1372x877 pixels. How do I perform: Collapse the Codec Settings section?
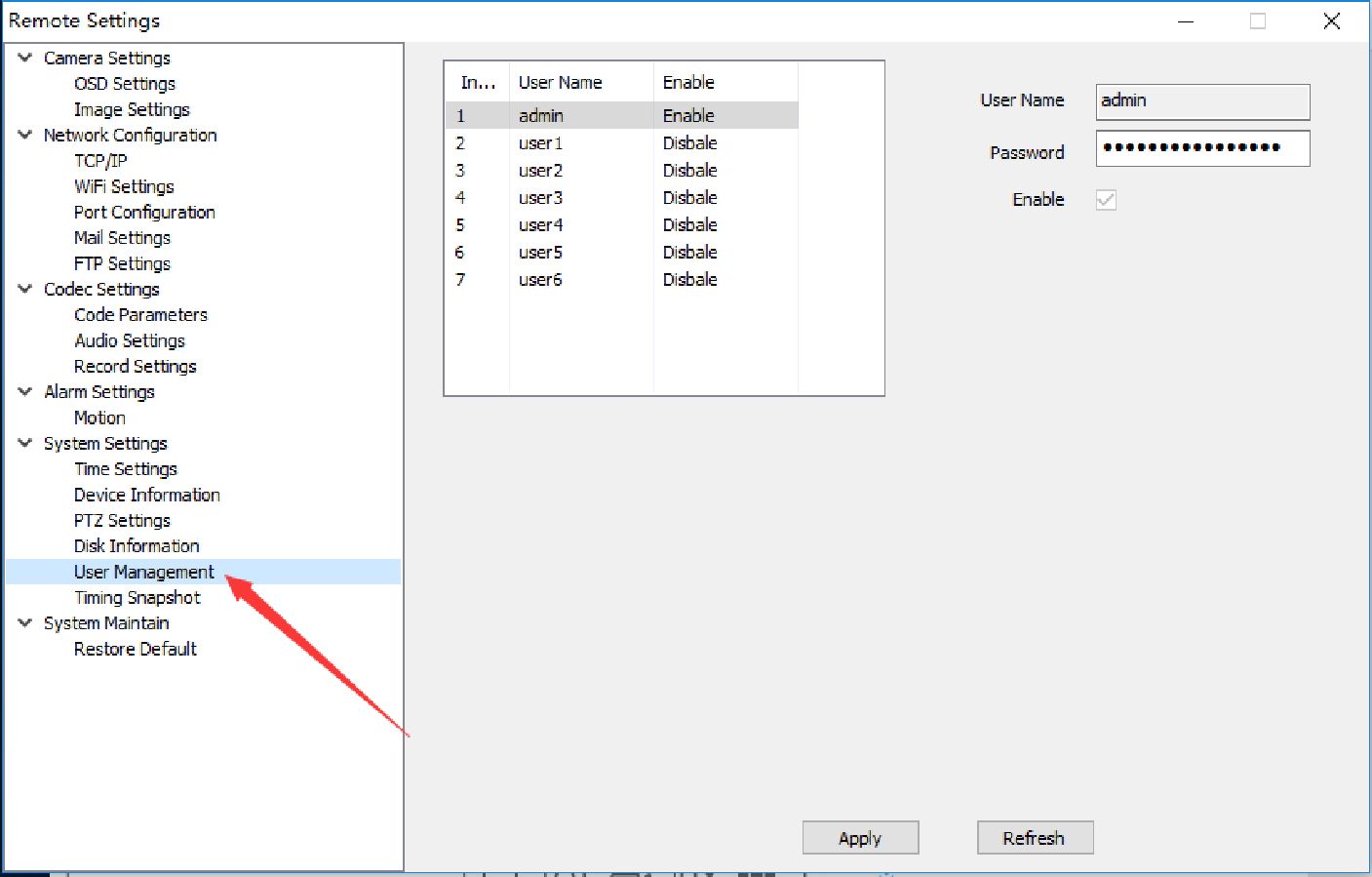pos(25,289)
